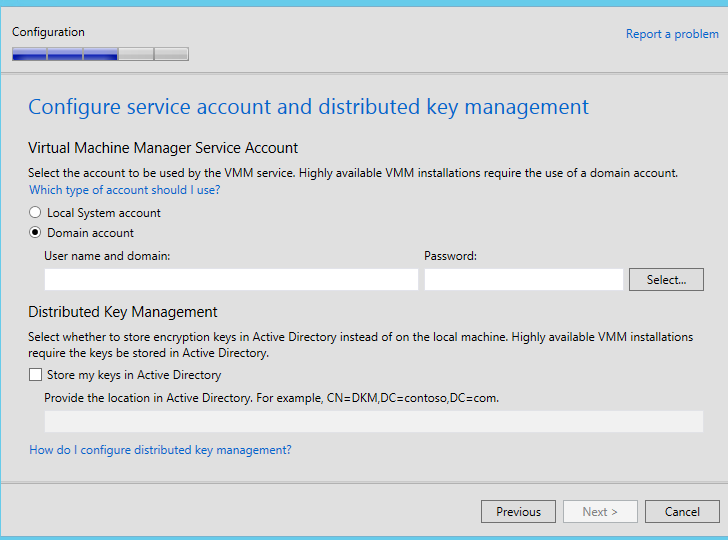Screen dimensions: 728x540
Task: Open Which type of account should I use?
Action: coord(125,190)
